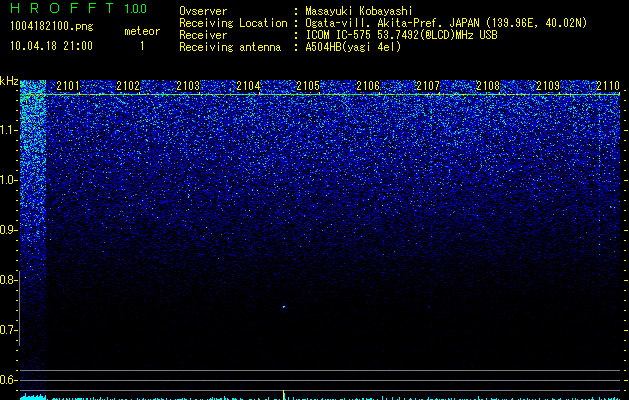This screenshot has height=400, width=629.
Task: Click the 2107 time marker
Action: point(428,85)
